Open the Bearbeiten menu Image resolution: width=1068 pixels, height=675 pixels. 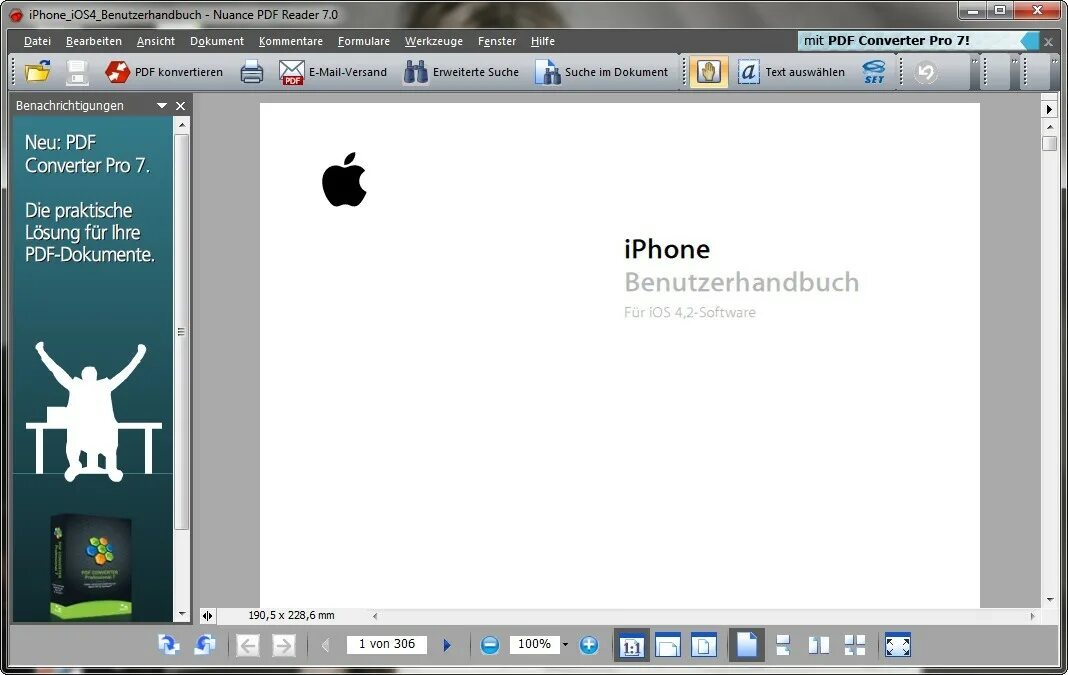[94, 41]
